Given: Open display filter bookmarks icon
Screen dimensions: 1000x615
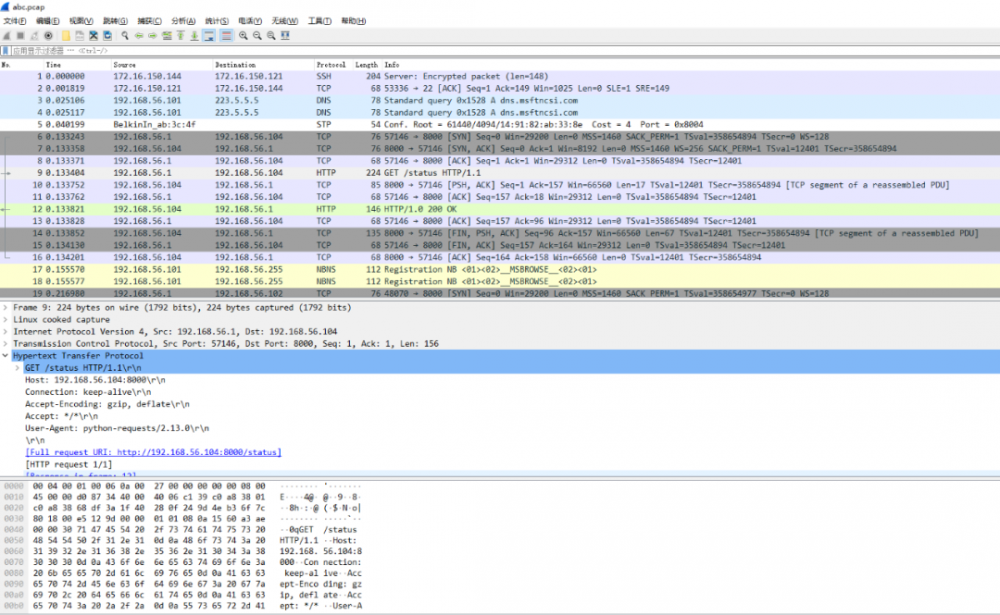Looking at the screenshot, I should [x=6, y=50].
